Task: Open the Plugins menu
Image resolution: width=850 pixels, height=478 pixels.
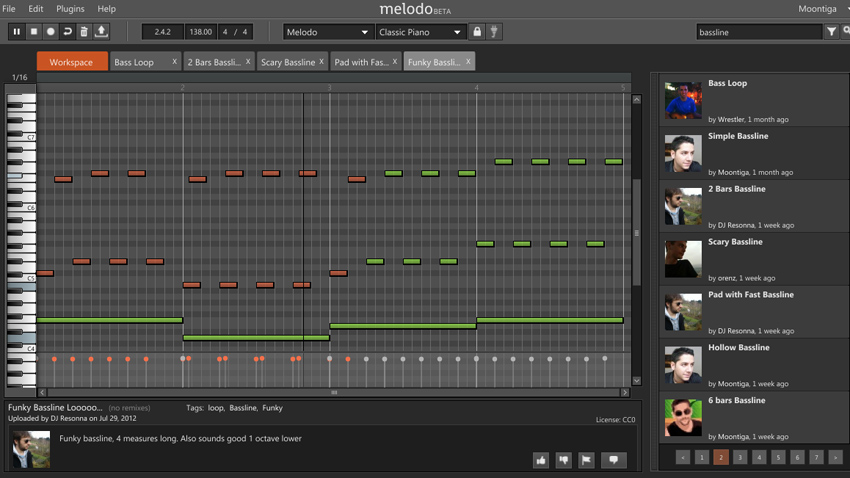Action: coord(70,9)
